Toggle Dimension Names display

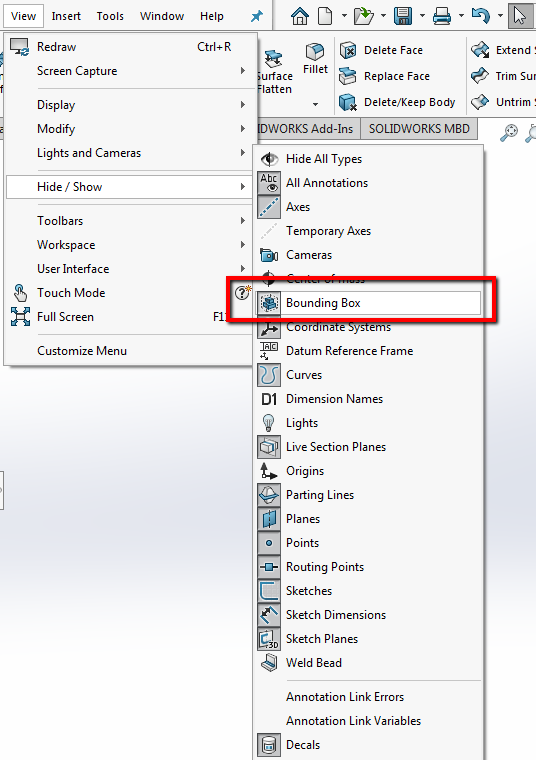(x=369, y=399)
